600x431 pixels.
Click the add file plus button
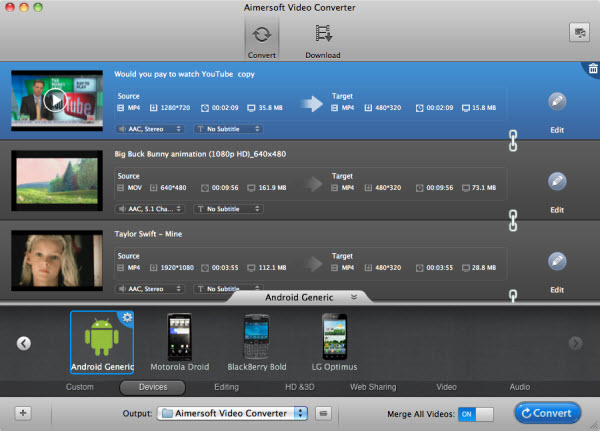[23, 413]
